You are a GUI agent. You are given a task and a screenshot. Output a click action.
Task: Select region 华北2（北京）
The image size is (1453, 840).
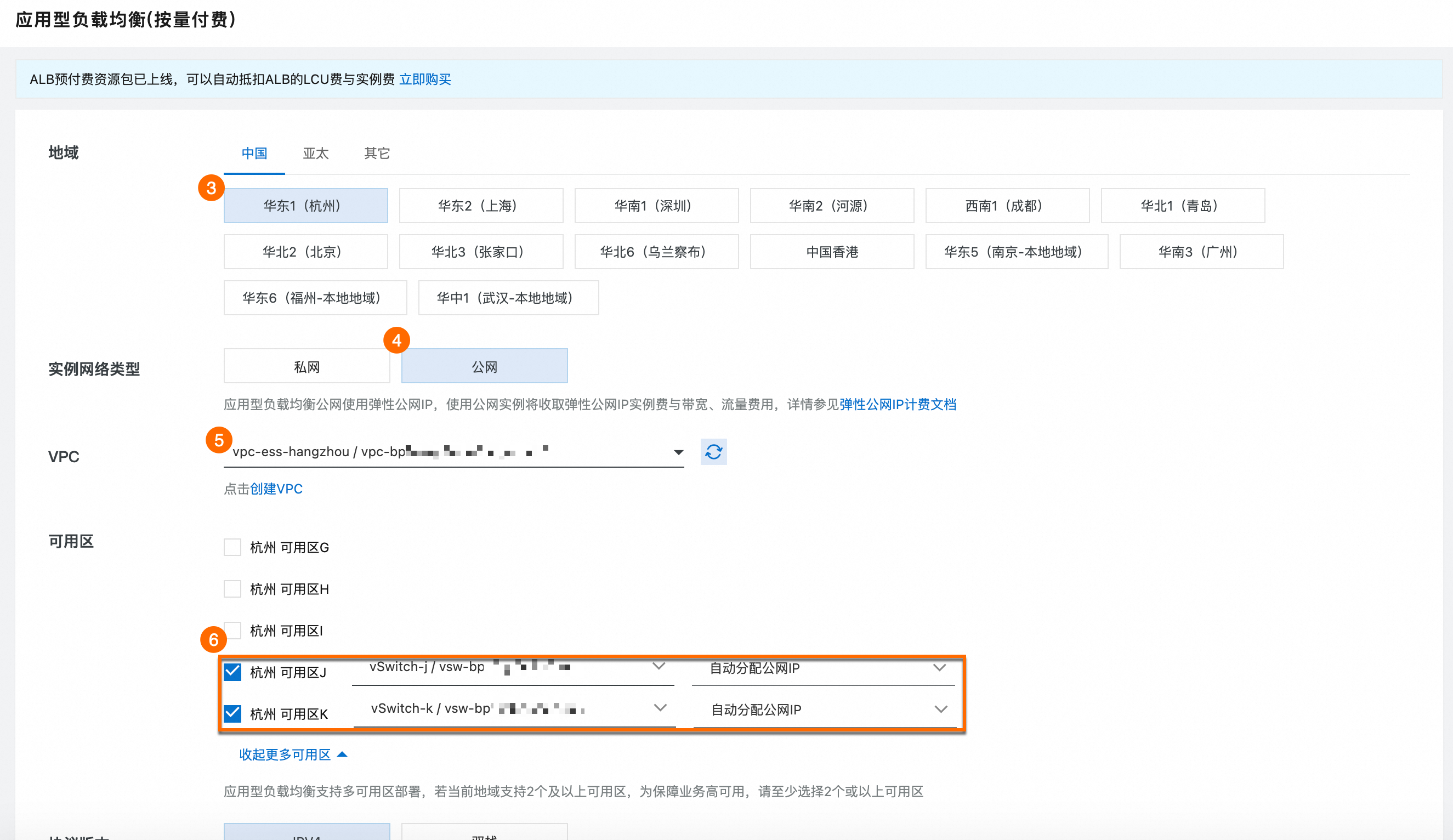tap(305, 251)
